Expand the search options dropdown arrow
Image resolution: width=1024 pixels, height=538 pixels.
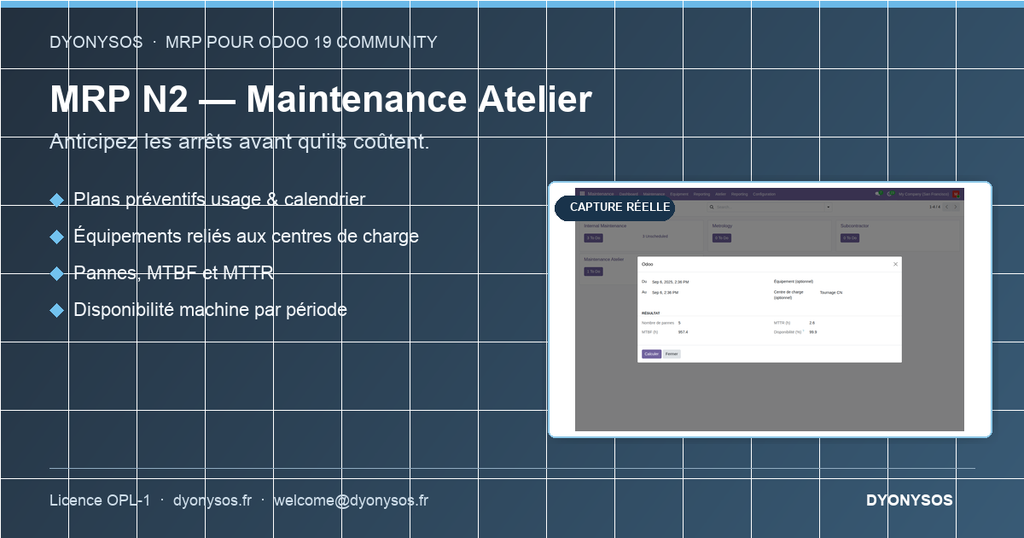coord(828,207)
